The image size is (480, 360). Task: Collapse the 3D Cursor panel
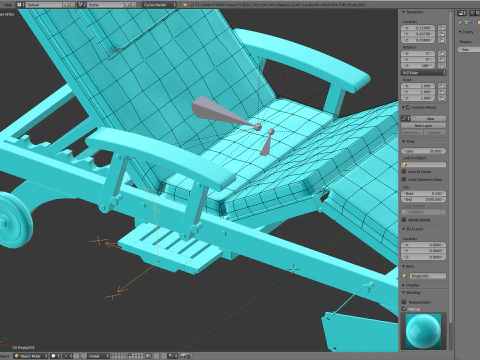coord(403,229)
